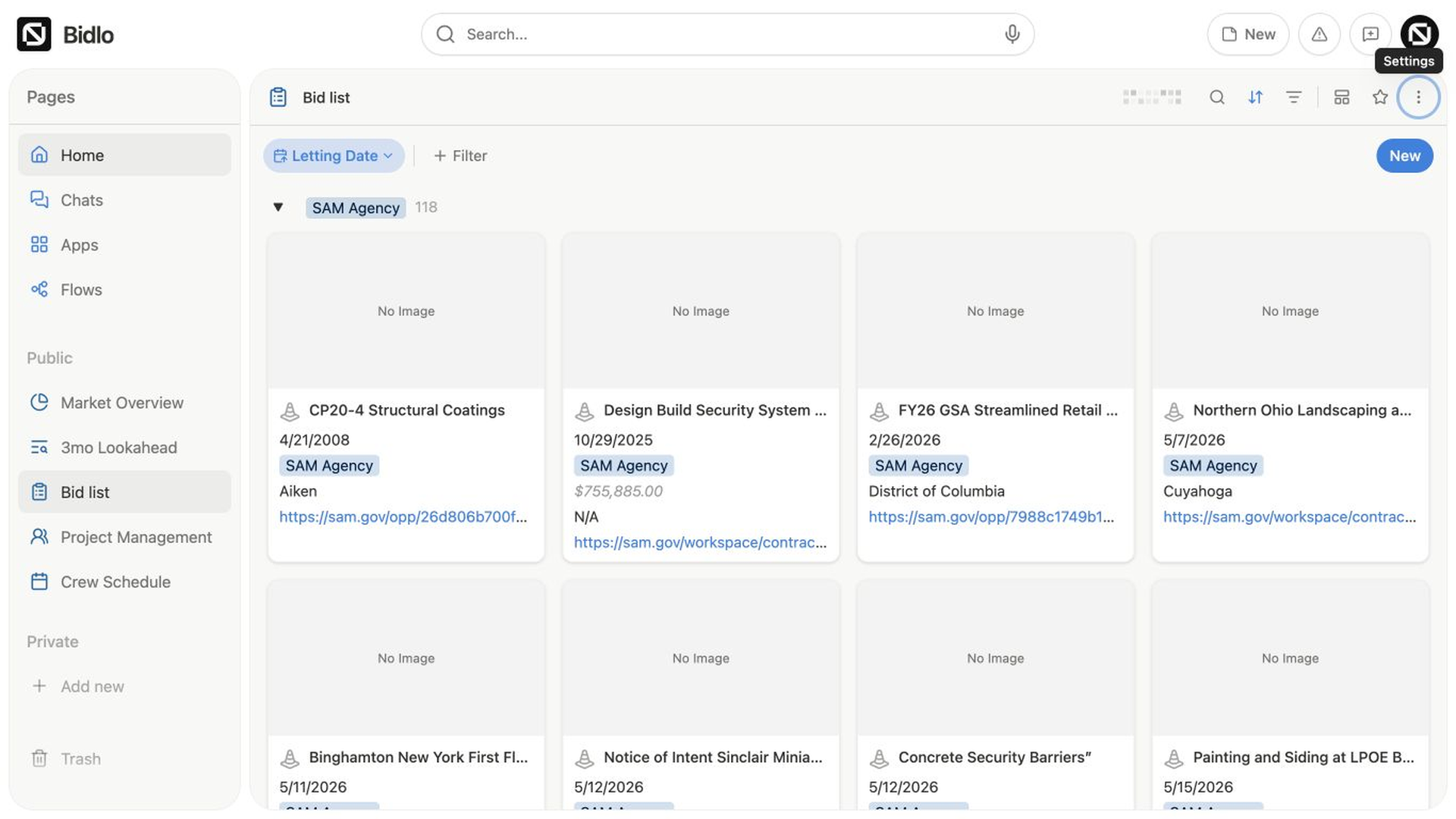Click the New button in top bar
Screen dimensions: 1456x819
pyautogui.click(x=1248, y=34)
